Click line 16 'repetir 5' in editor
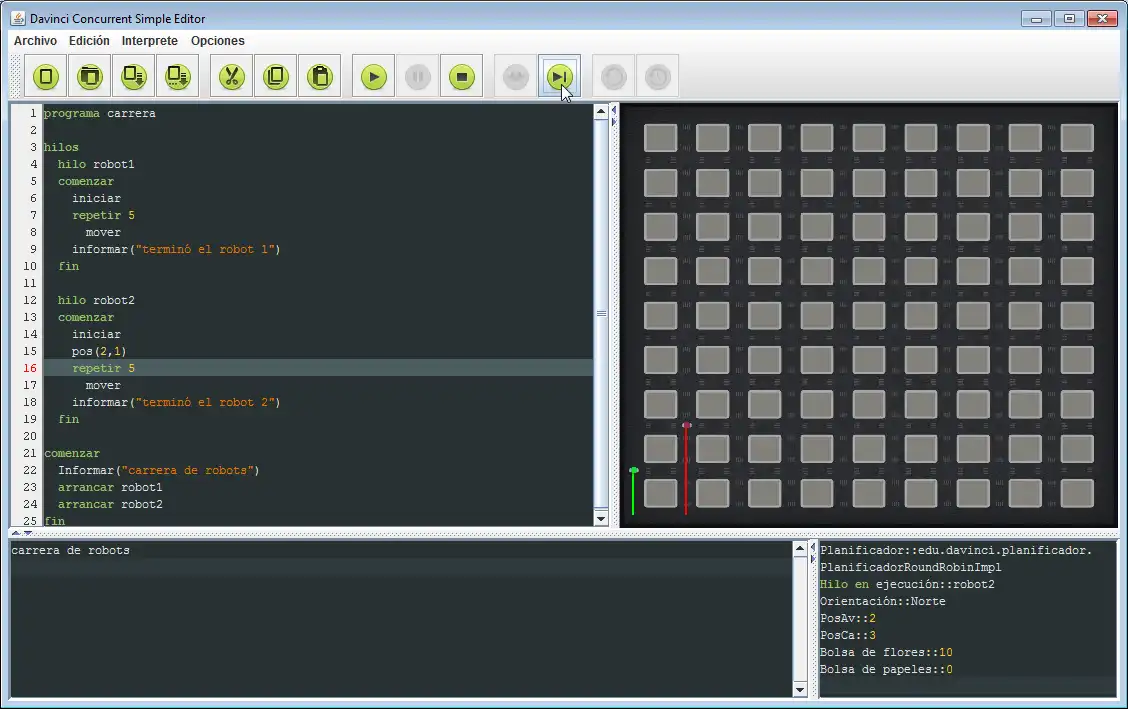Viewport: 1128px width, 709px height. pos(103,368)
